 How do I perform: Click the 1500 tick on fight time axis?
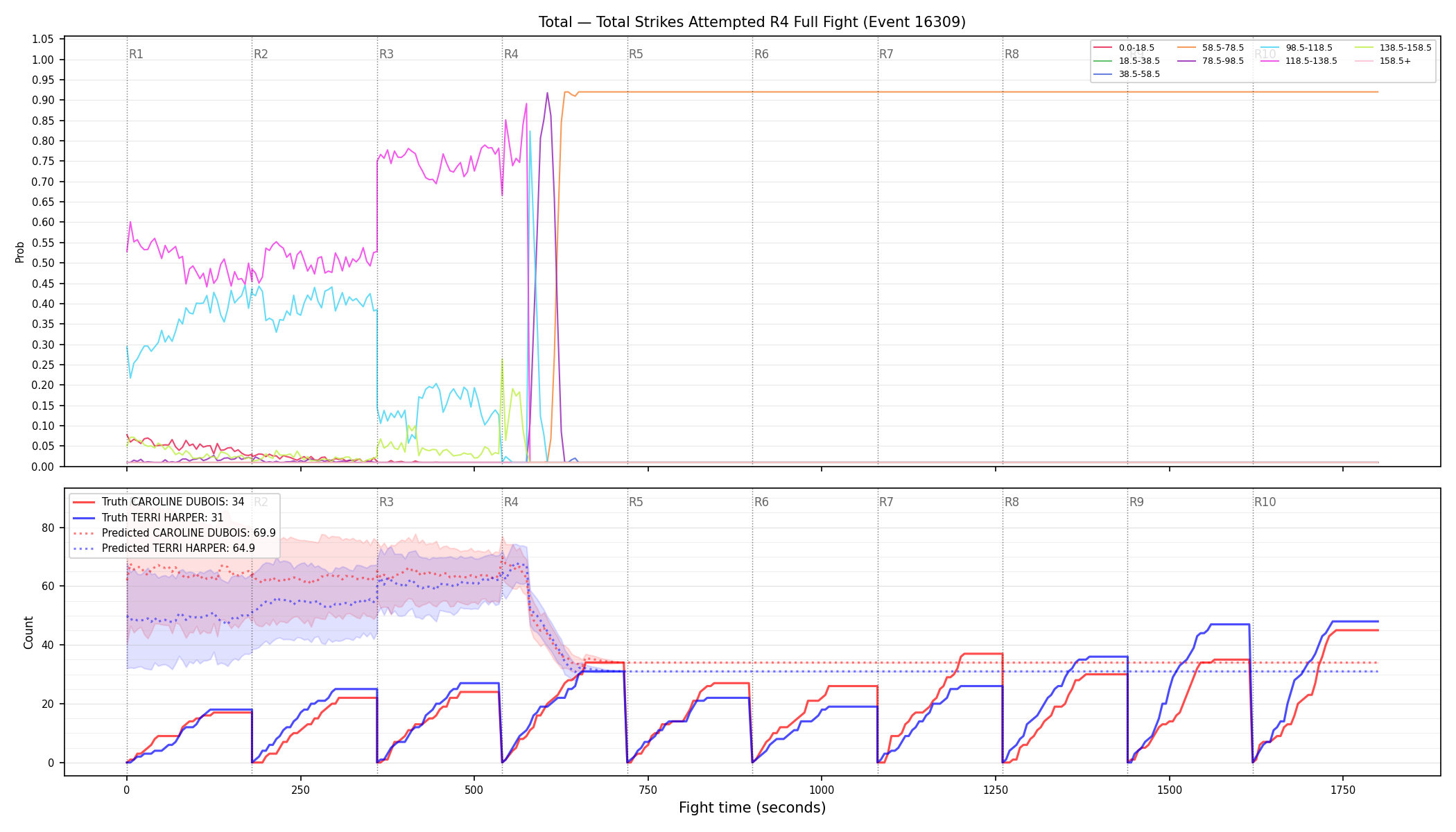[1170, 790]
